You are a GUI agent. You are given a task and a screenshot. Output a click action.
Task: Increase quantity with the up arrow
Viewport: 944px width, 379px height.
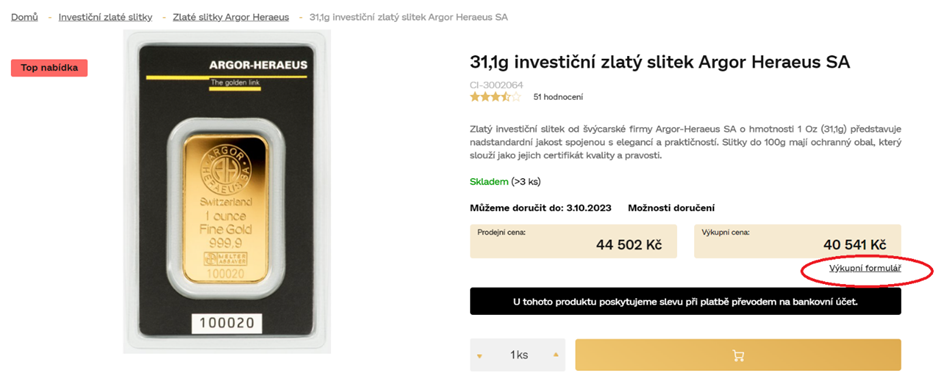(556, 355)
